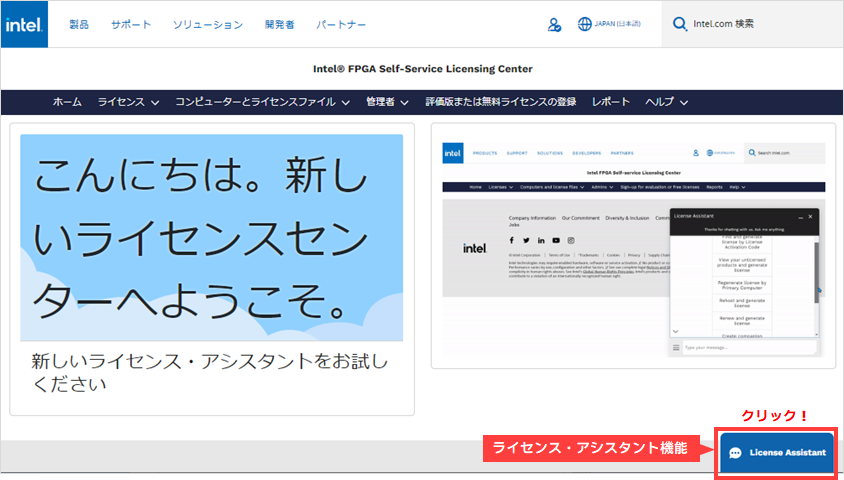
Task: Click the globe language icon
Action: tap(585, 24)
